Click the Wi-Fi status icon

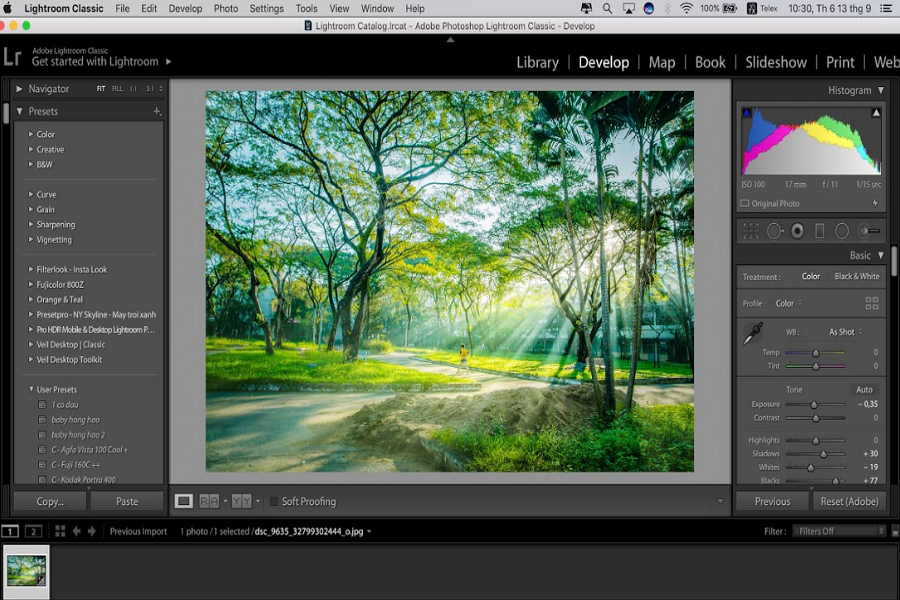[x=686, y=9]
